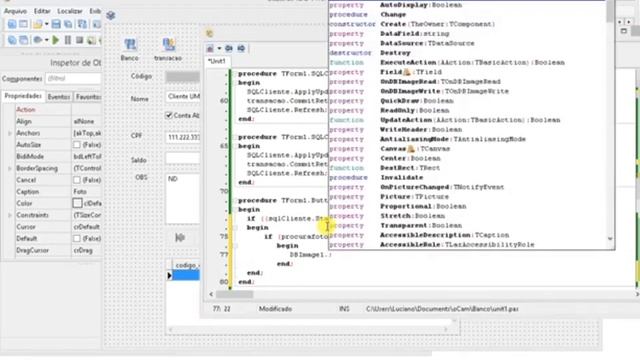640x360 pixels.
Task: Click the Open folder toolbar icon
Action: click(x=38, y=24)
